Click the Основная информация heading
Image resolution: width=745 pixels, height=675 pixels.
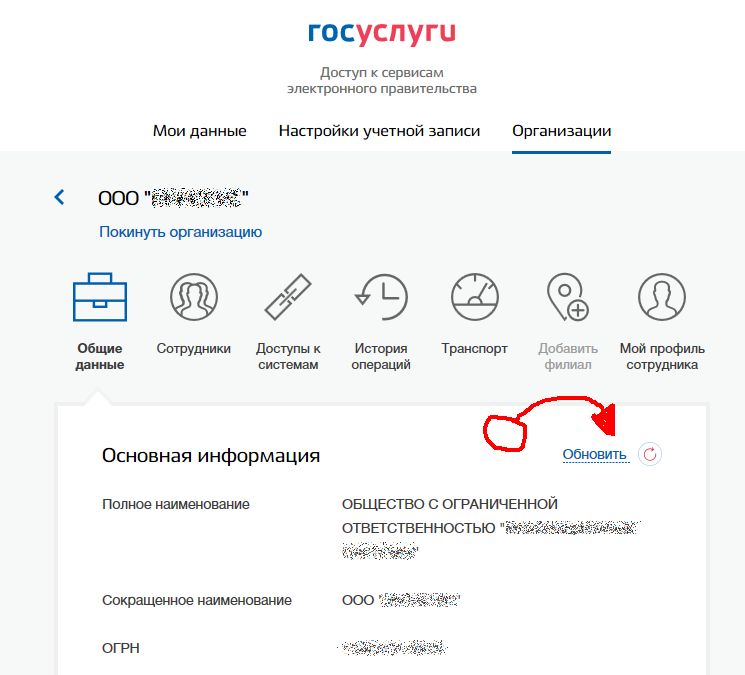[x=211, y=455]
